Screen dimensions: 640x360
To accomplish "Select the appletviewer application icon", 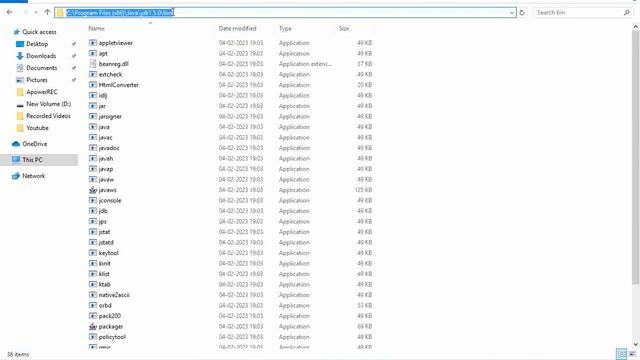I will click(93, 43).
